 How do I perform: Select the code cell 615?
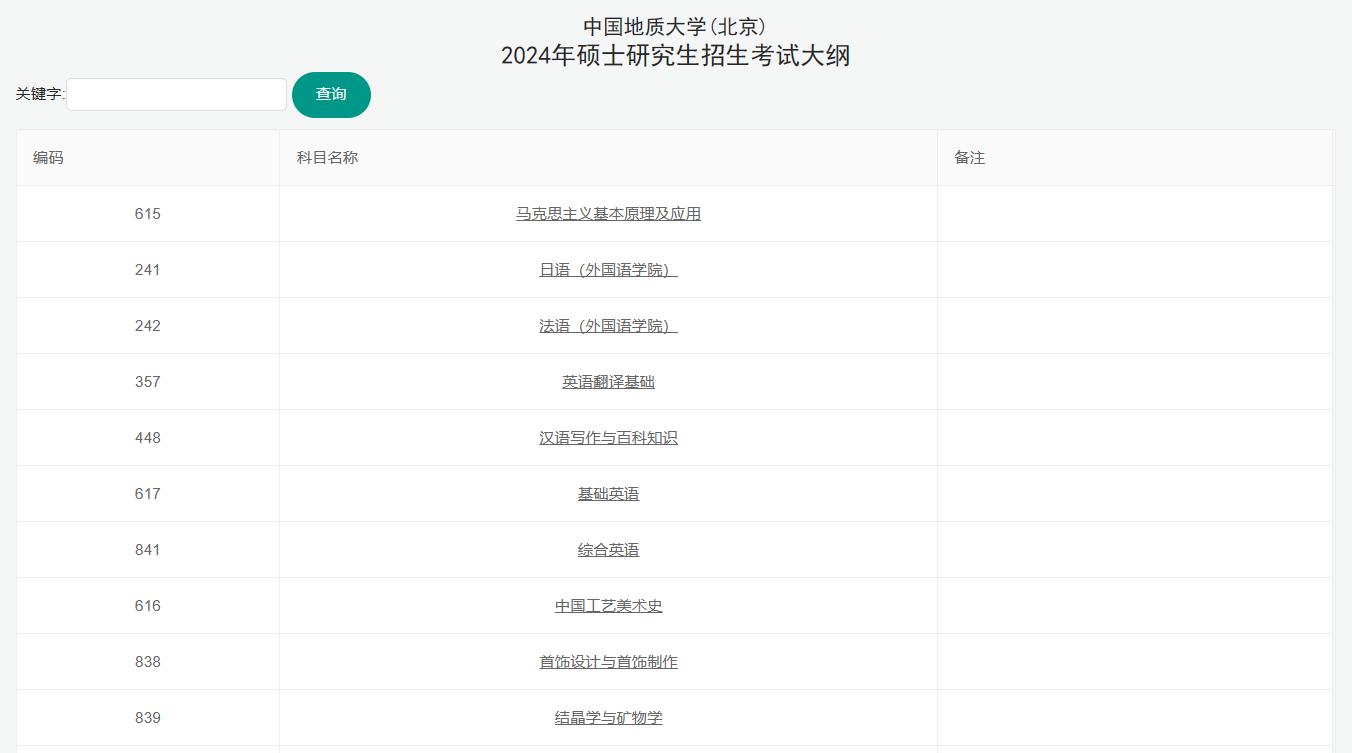tap(148, 214)
